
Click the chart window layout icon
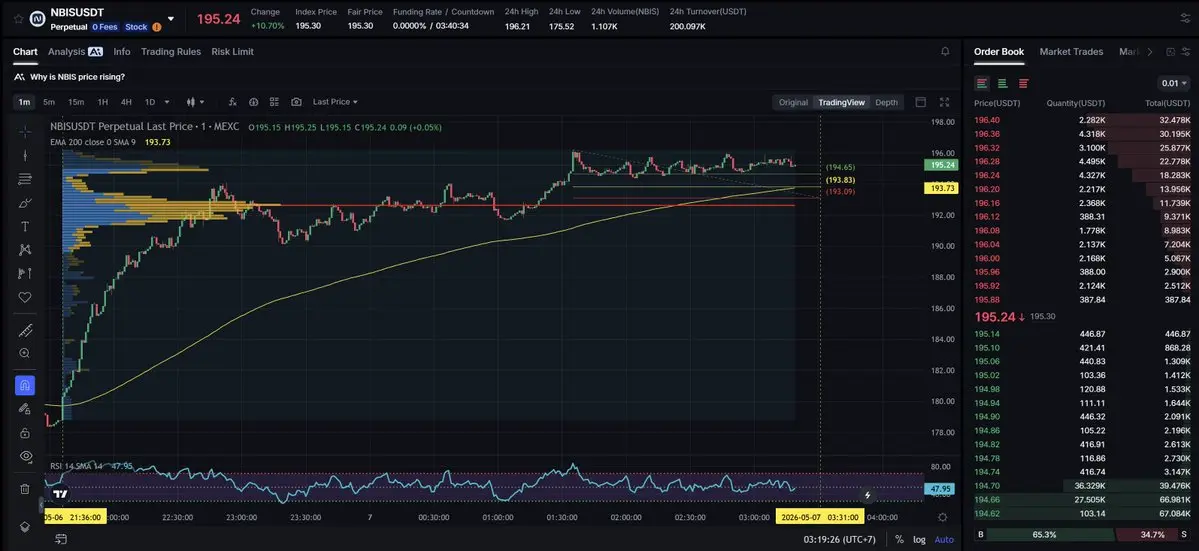(x=921, y=102)
